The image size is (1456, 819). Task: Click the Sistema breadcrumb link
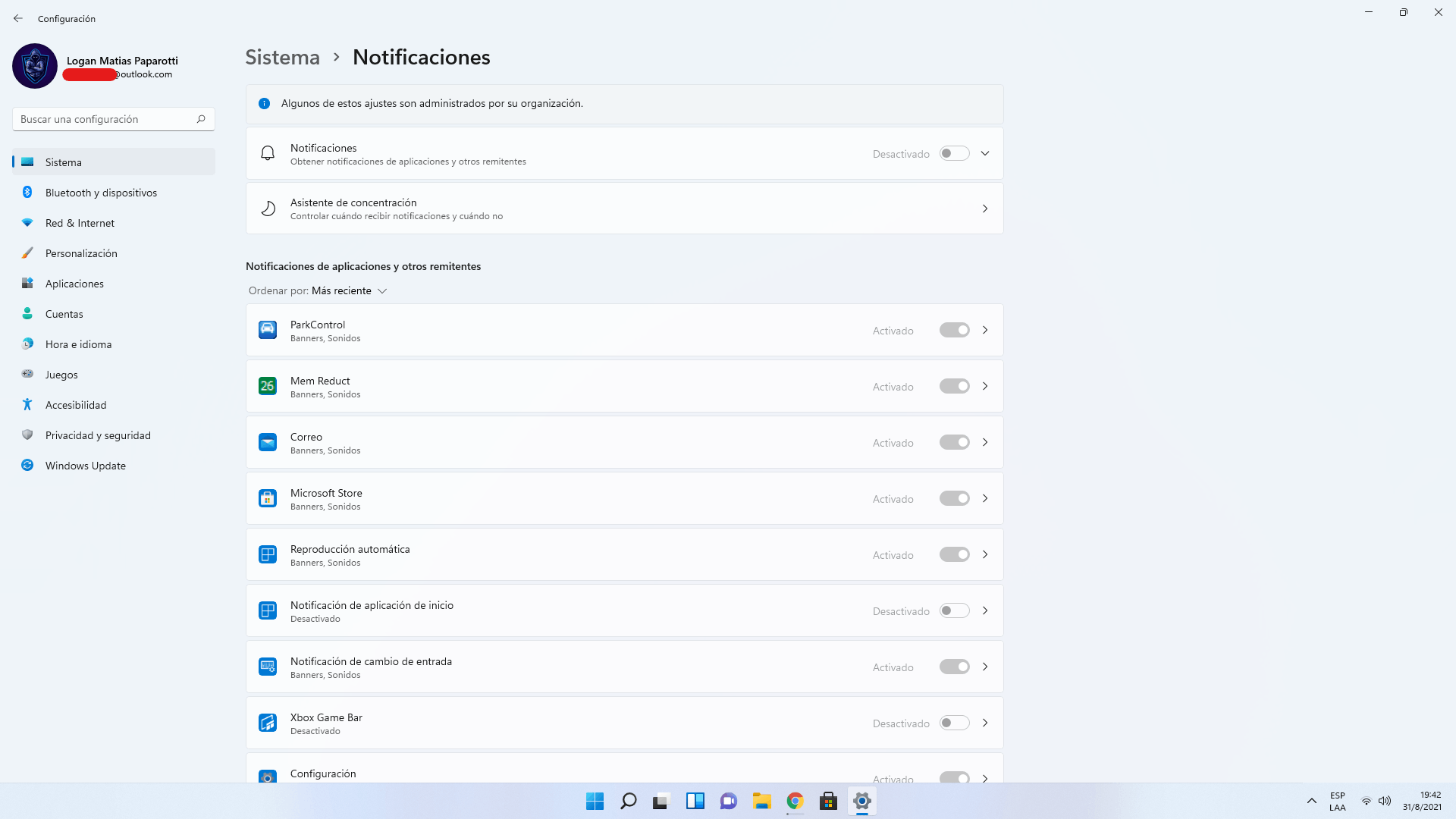point(282,57)
